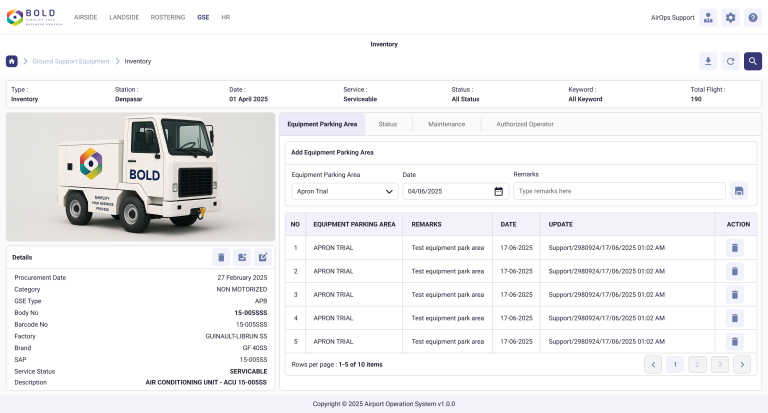Delete equipment from Details panel

coord(221,257)
